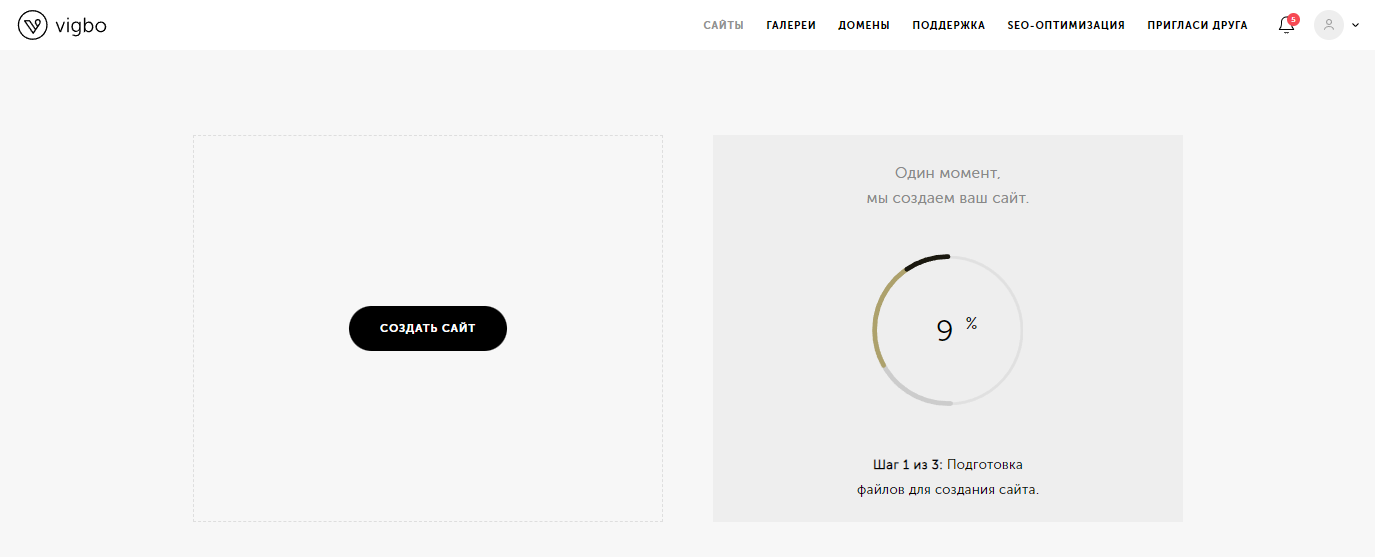Click the red notification count badge
Viewport: 1375px width, 557px height.
(1294, 19)
